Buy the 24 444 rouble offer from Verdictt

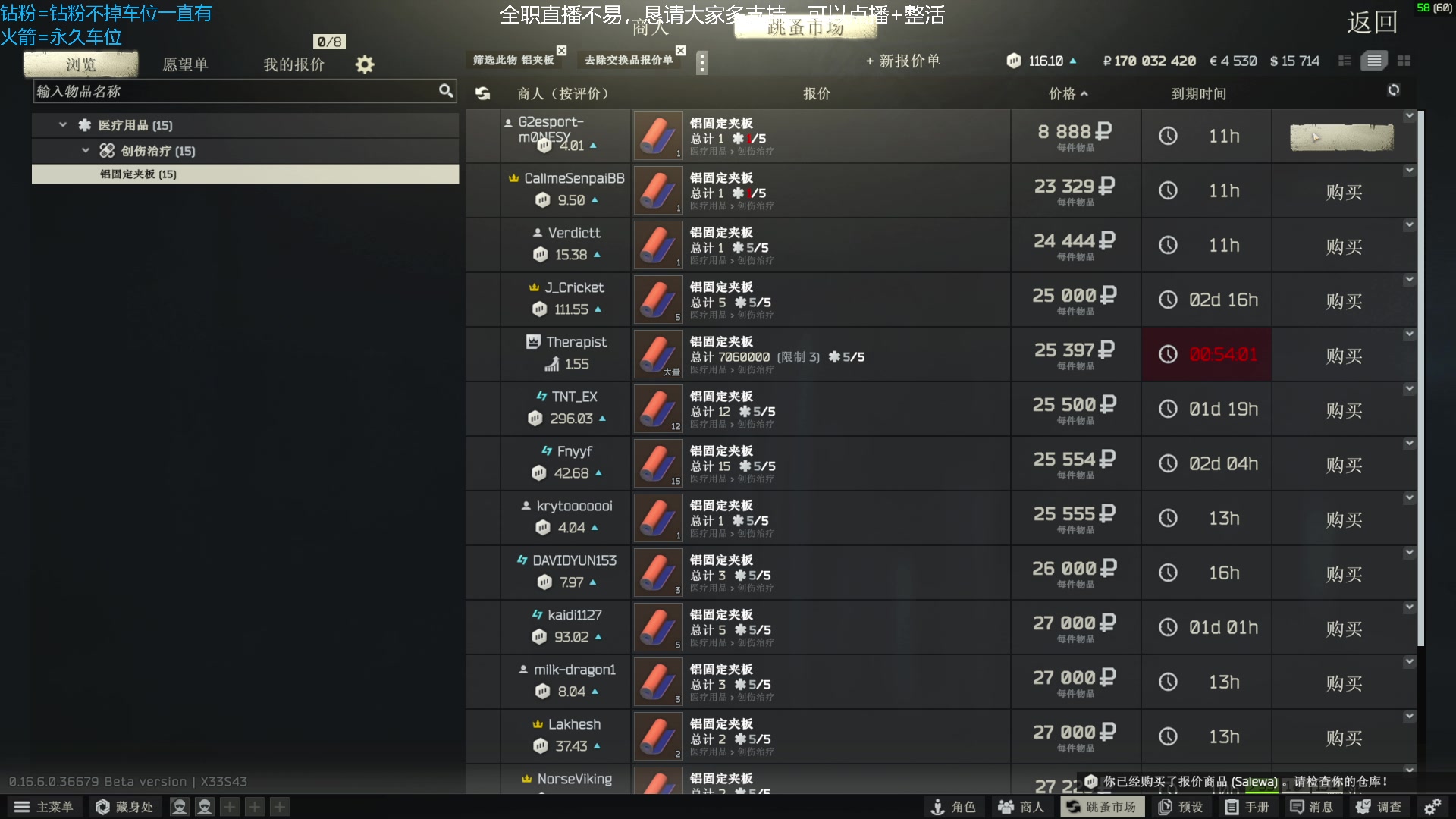1344,246
